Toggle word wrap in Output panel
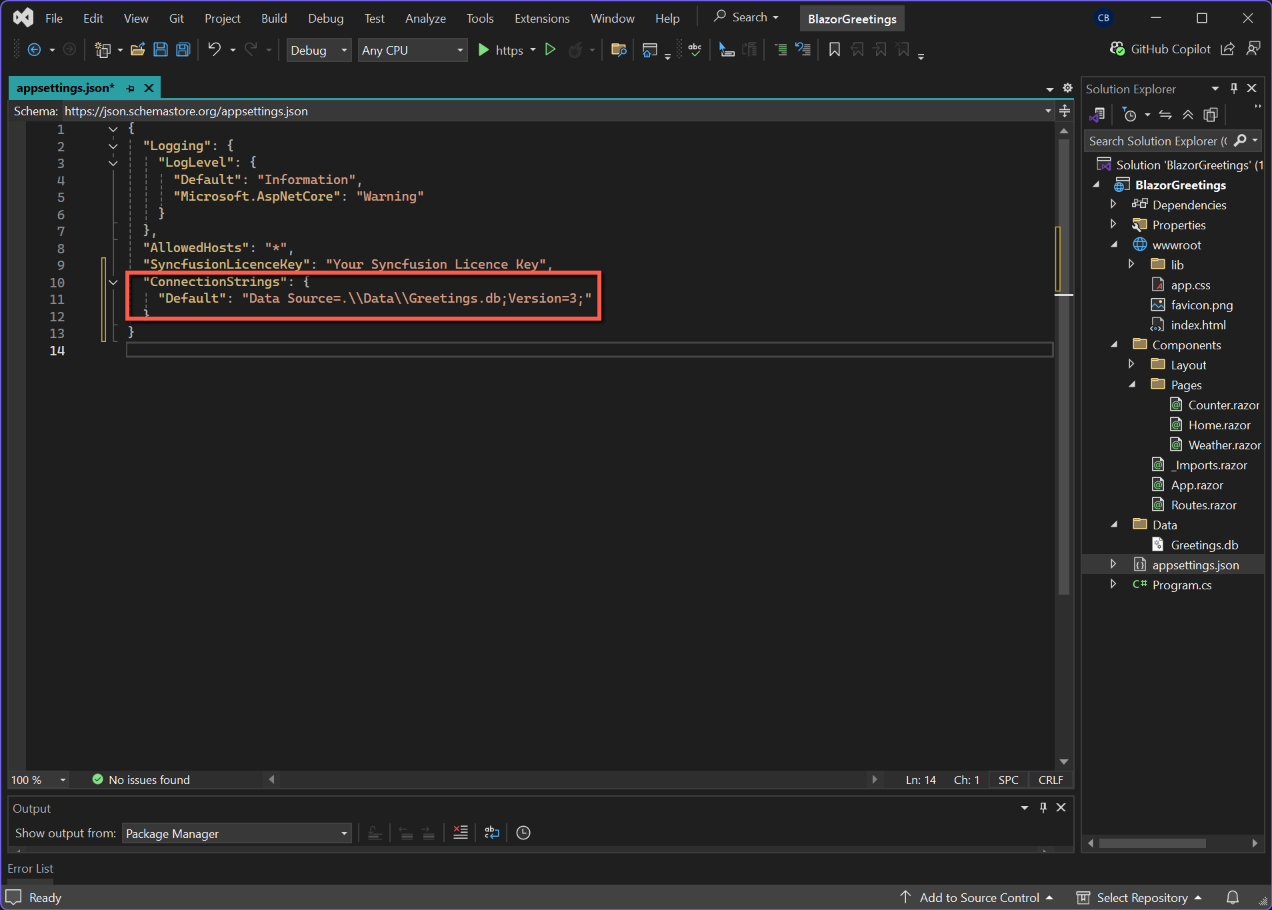Image resolution: width=1272 pixels, height=910 pixels. point(491,833)
